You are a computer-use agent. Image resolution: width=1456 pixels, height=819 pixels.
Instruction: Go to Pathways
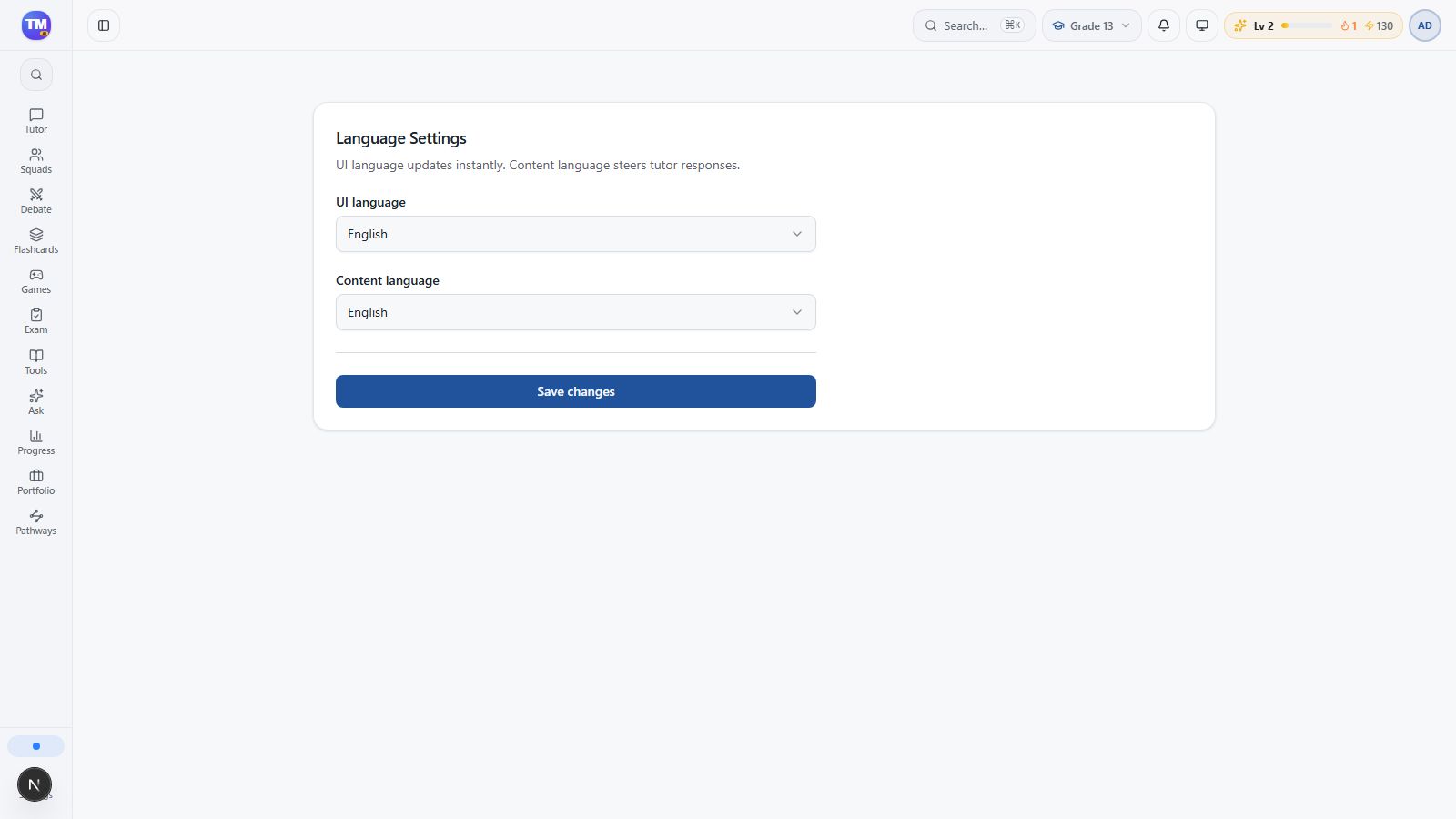[36, 522]
